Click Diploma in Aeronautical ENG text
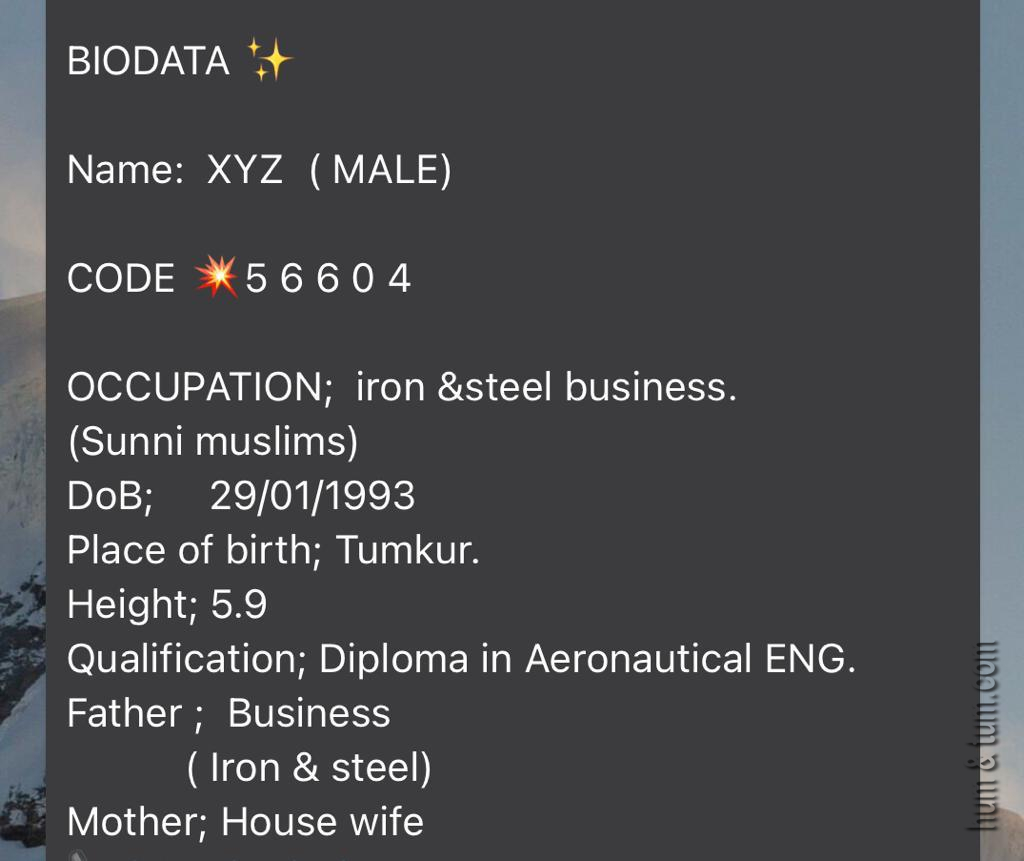 click(587, 658)
